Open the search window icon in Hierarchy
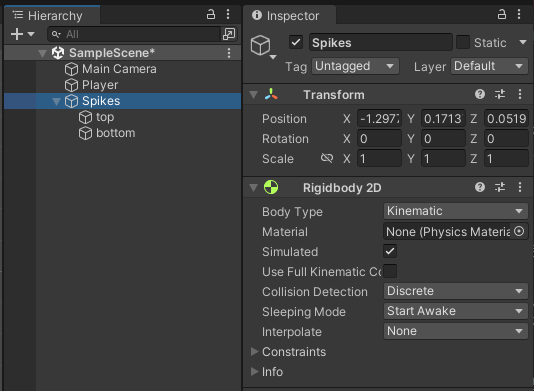The image size is (534, 391). click(229, 34)
